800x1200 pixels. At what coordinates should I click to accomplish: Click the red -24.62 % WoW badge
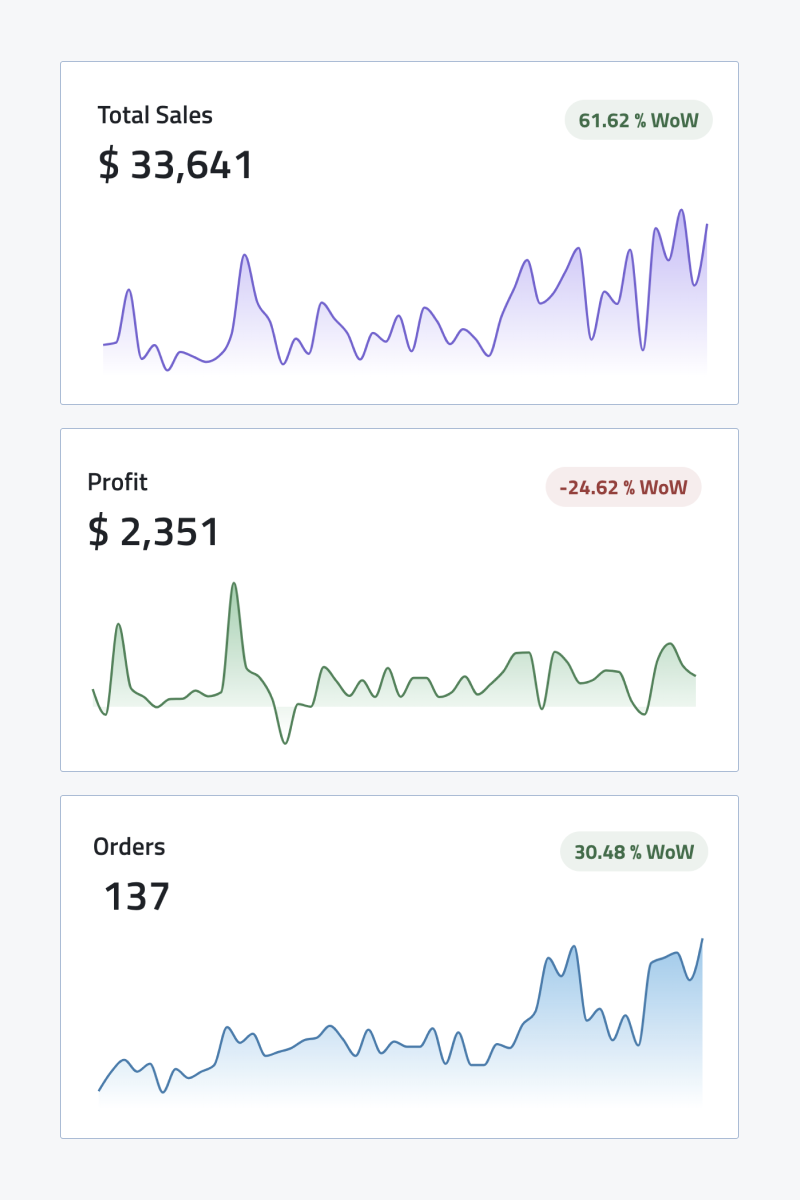[x=623, y=488]
